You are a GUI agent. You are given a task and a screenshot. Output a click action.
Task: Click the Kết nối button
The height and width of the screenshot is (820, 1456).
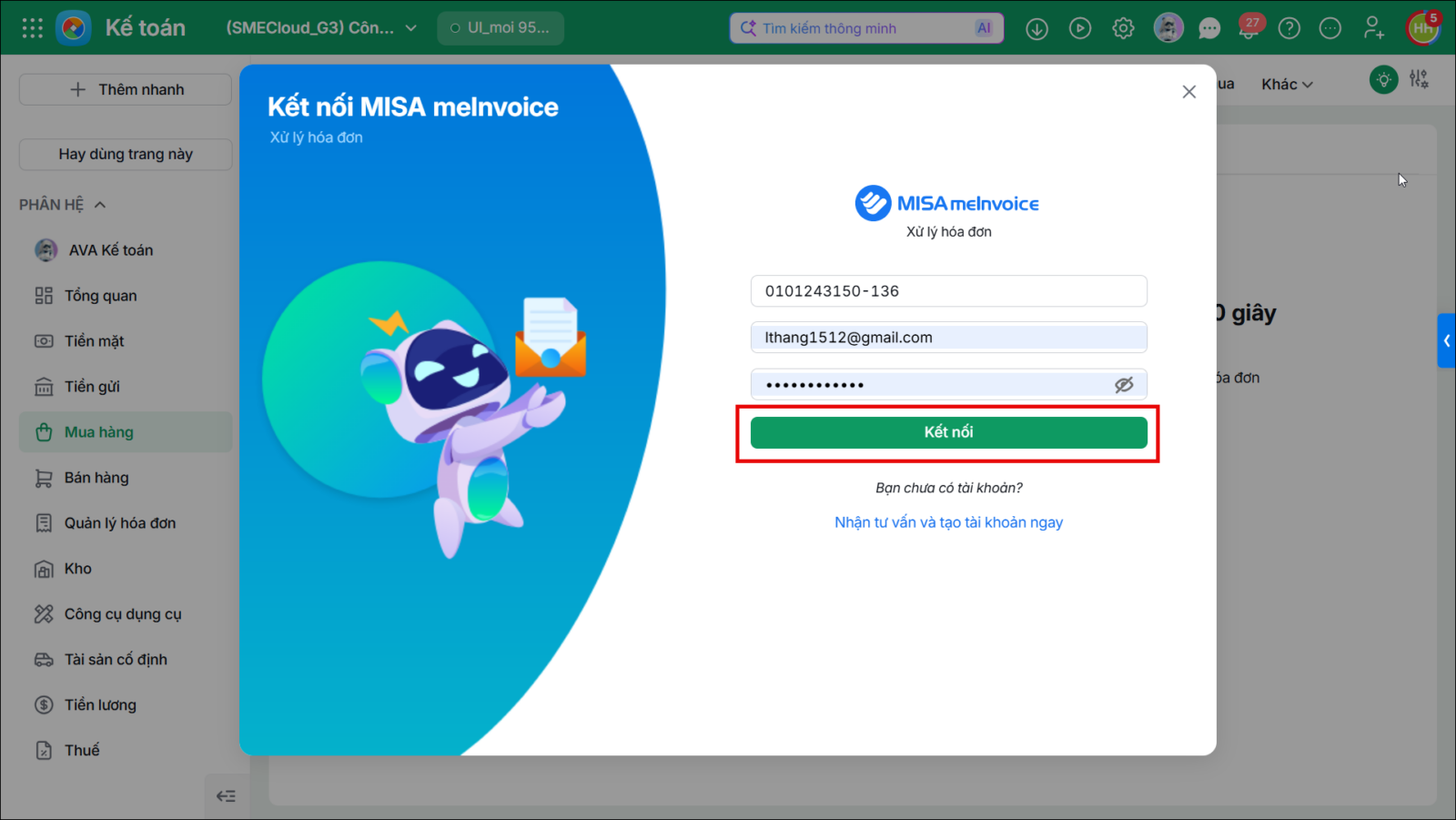coord(948,432)
